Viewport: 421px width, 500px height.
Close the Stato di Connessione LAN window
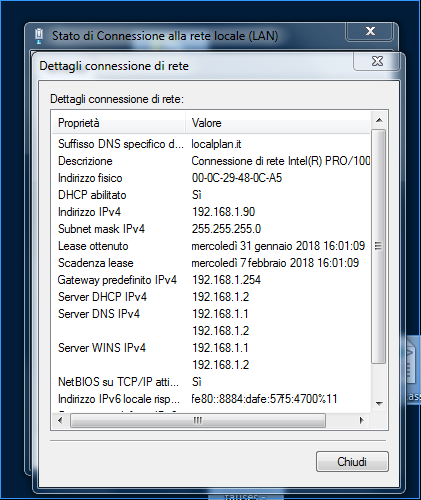point(370,32)
